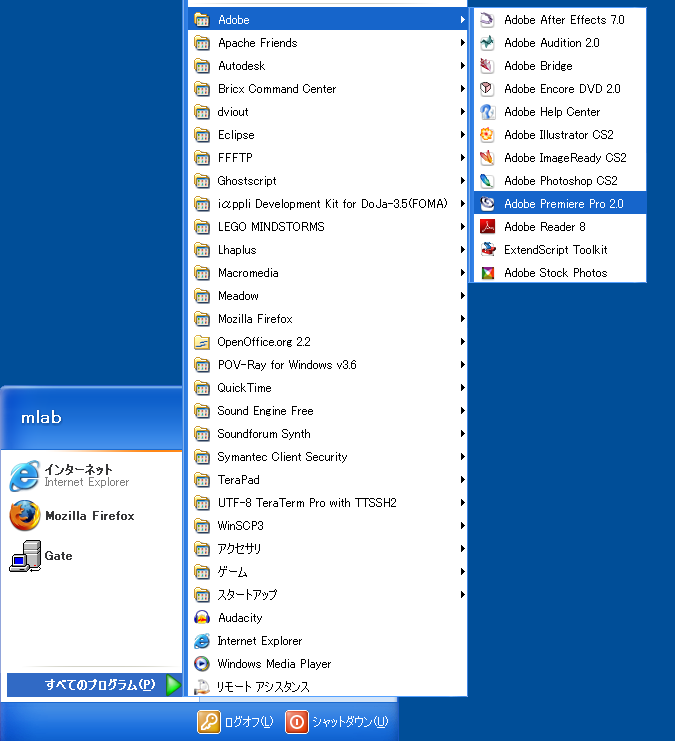The height and width of the screenshot is (741, 675).
Task: Click the Internet Explorer icon in programs list
Action: pos(202,641)
